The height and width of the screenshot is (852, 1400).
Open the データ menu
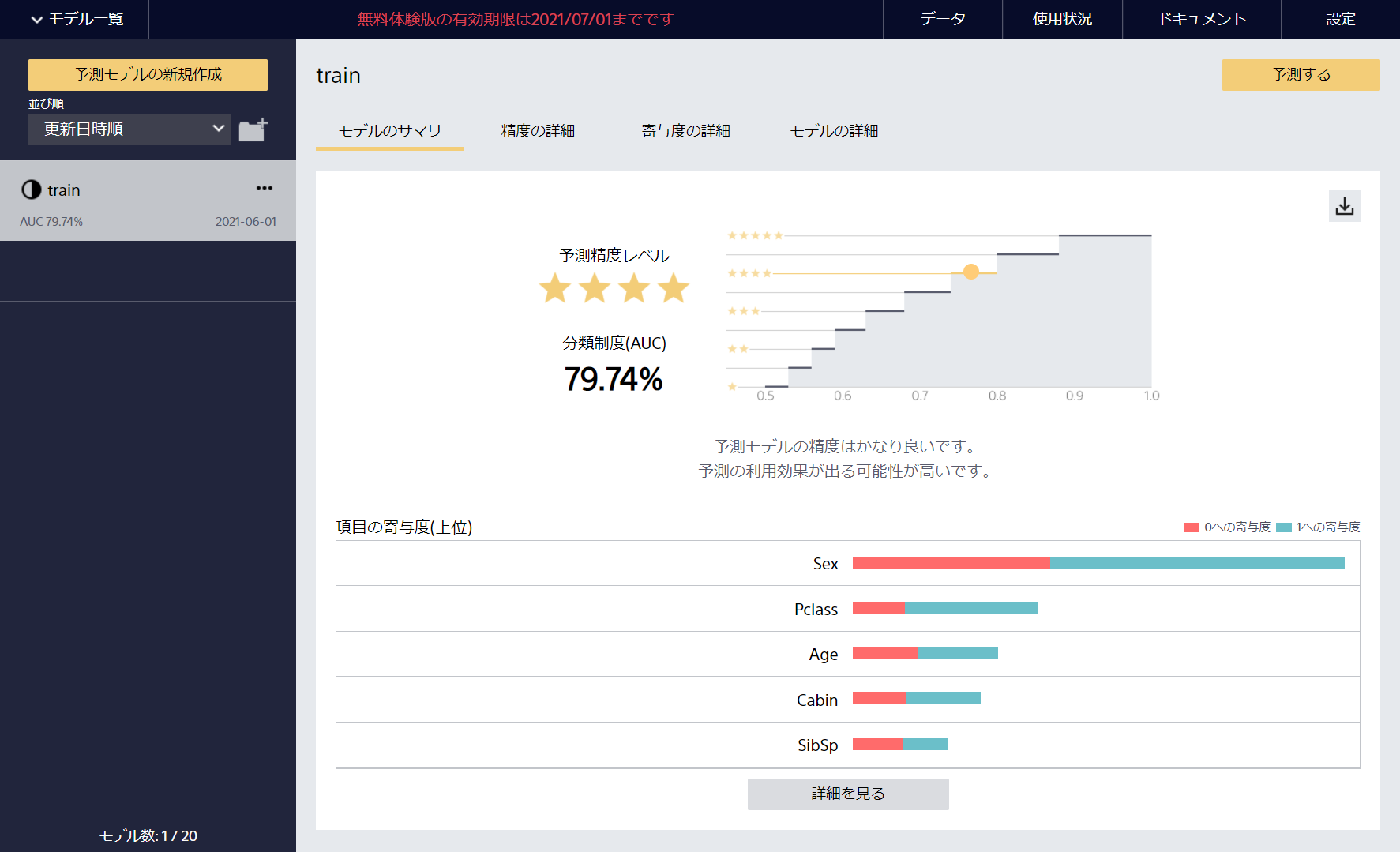click(x=942, y=20)
